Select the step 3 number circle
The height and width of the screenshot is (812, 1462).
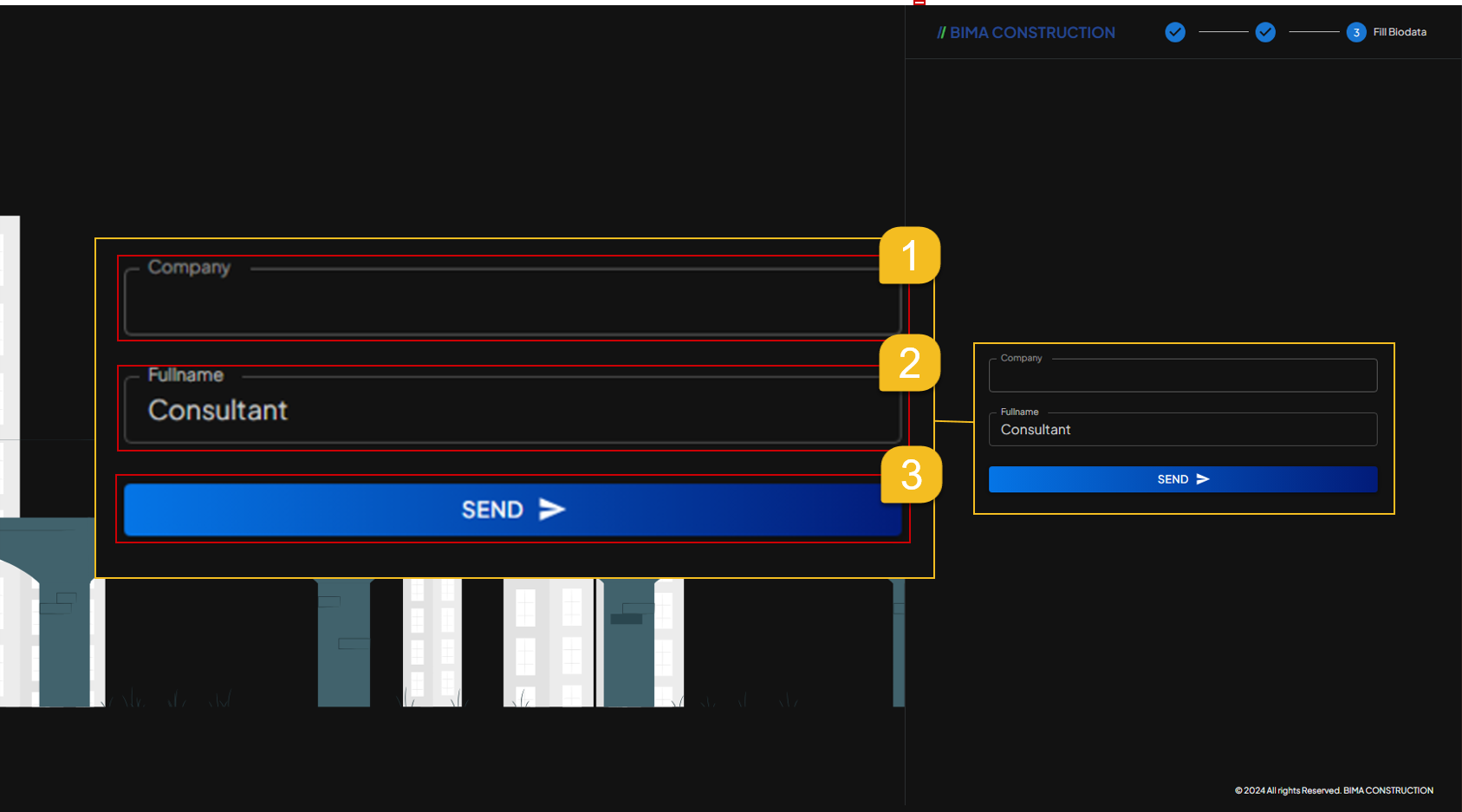coord(1356,32)
